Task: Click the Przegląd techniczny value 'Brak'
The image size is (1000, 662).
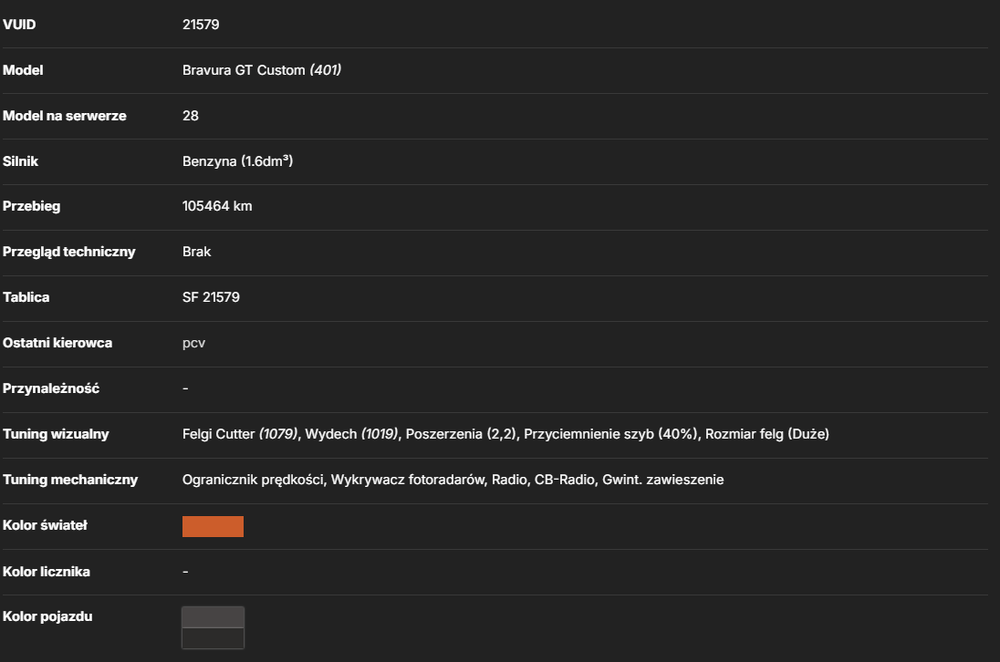Action: [x=196, y=251]
